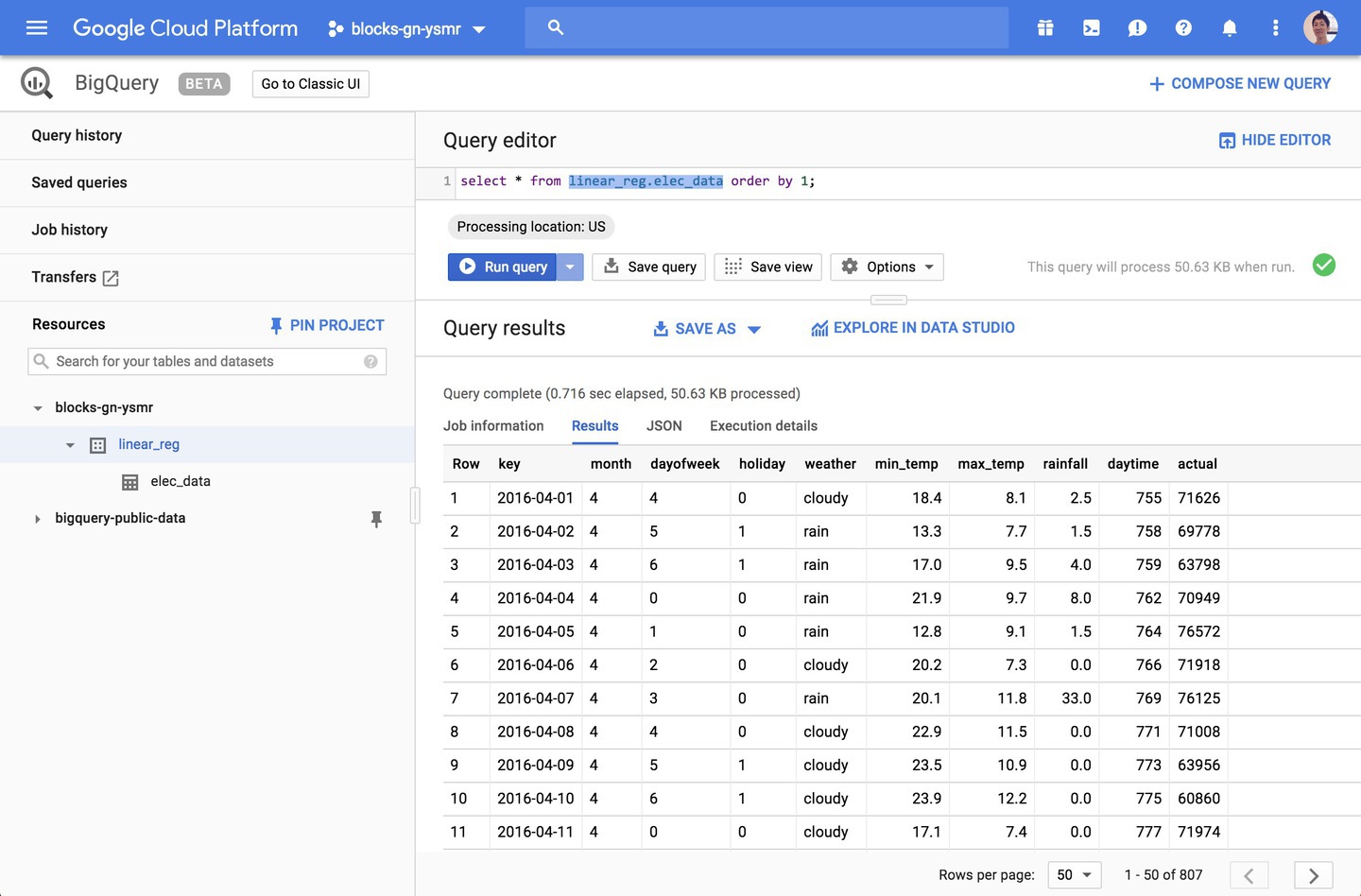The width and height of the screenshot is (1361, 896).
Task: Click EXPLORE IN DATA STUDIO
Action: 913,328
